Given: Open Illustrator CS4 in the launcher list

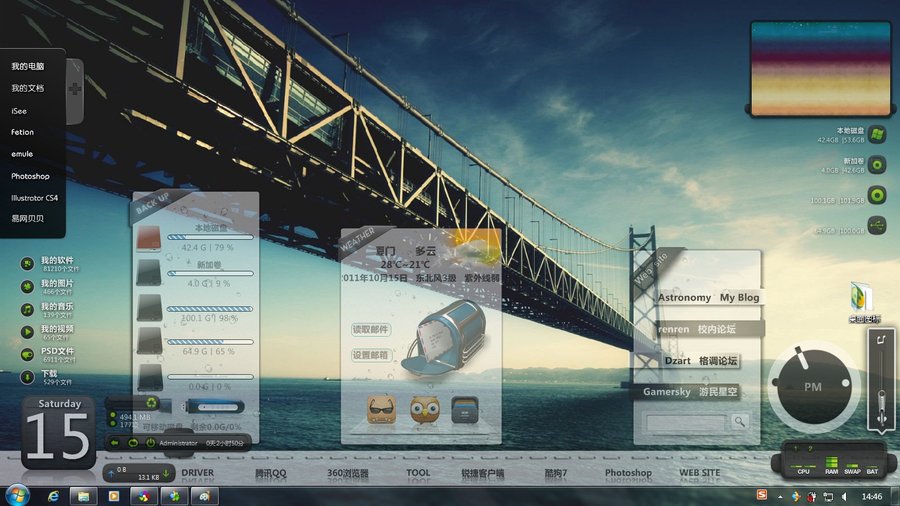Looking at the screenshot, I should (34, 198).
